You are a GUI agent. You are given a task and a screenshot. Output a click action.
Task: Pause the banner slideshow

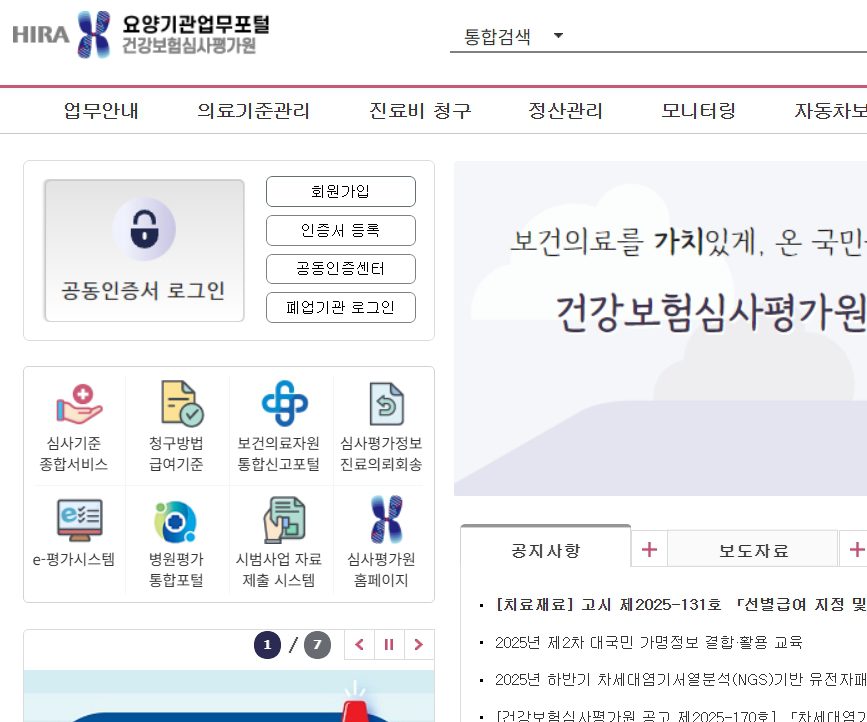click(389, 645)
